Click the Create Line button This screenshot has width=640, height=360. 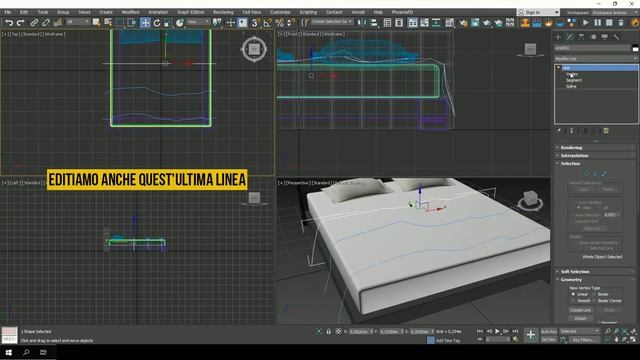tap(580, 310)
